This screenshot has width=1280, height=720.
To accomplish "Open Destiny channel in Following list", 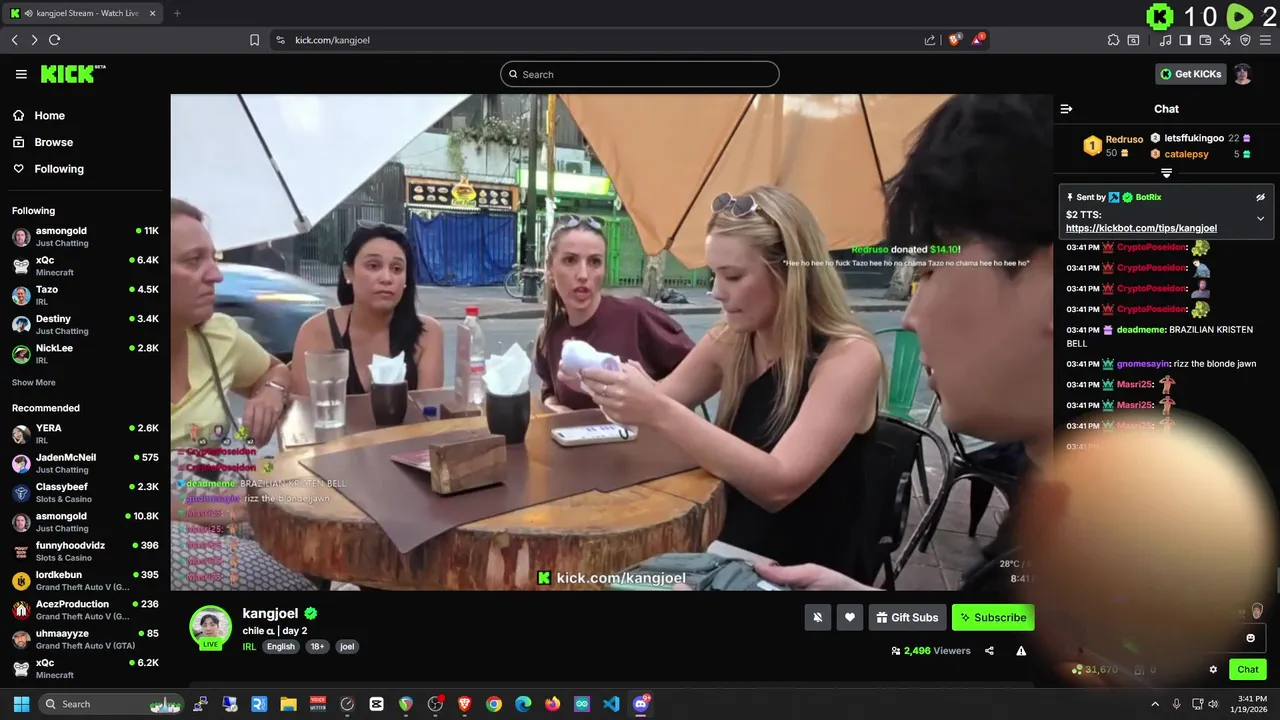I will coord(85,324).
